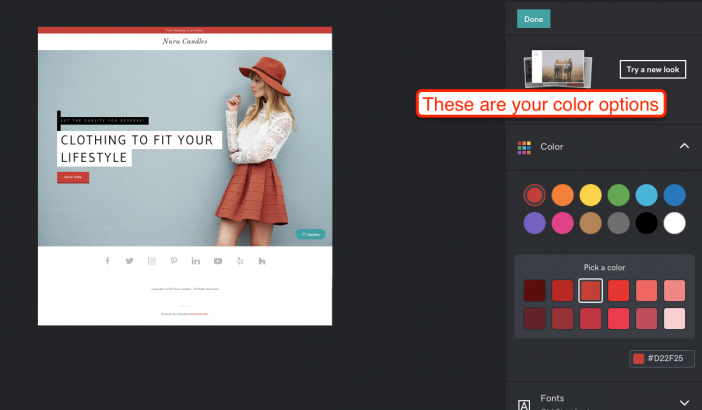Screen dimensions: 702x410
Task: Click the Update button on site preview
Action: point(310,234)
